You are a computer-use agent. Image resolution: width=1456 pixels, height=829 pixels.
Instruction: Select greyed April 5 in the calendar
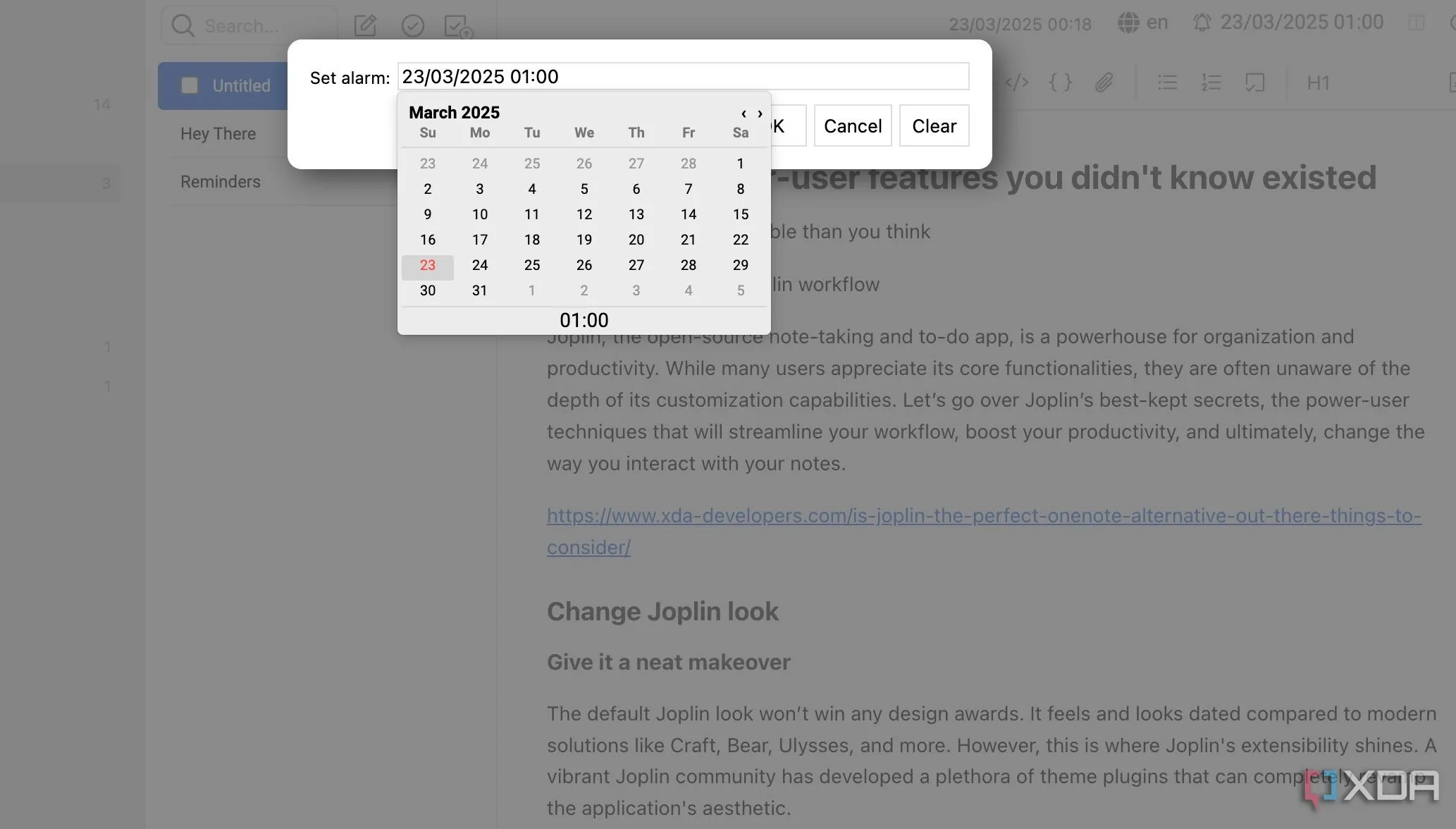740,290
